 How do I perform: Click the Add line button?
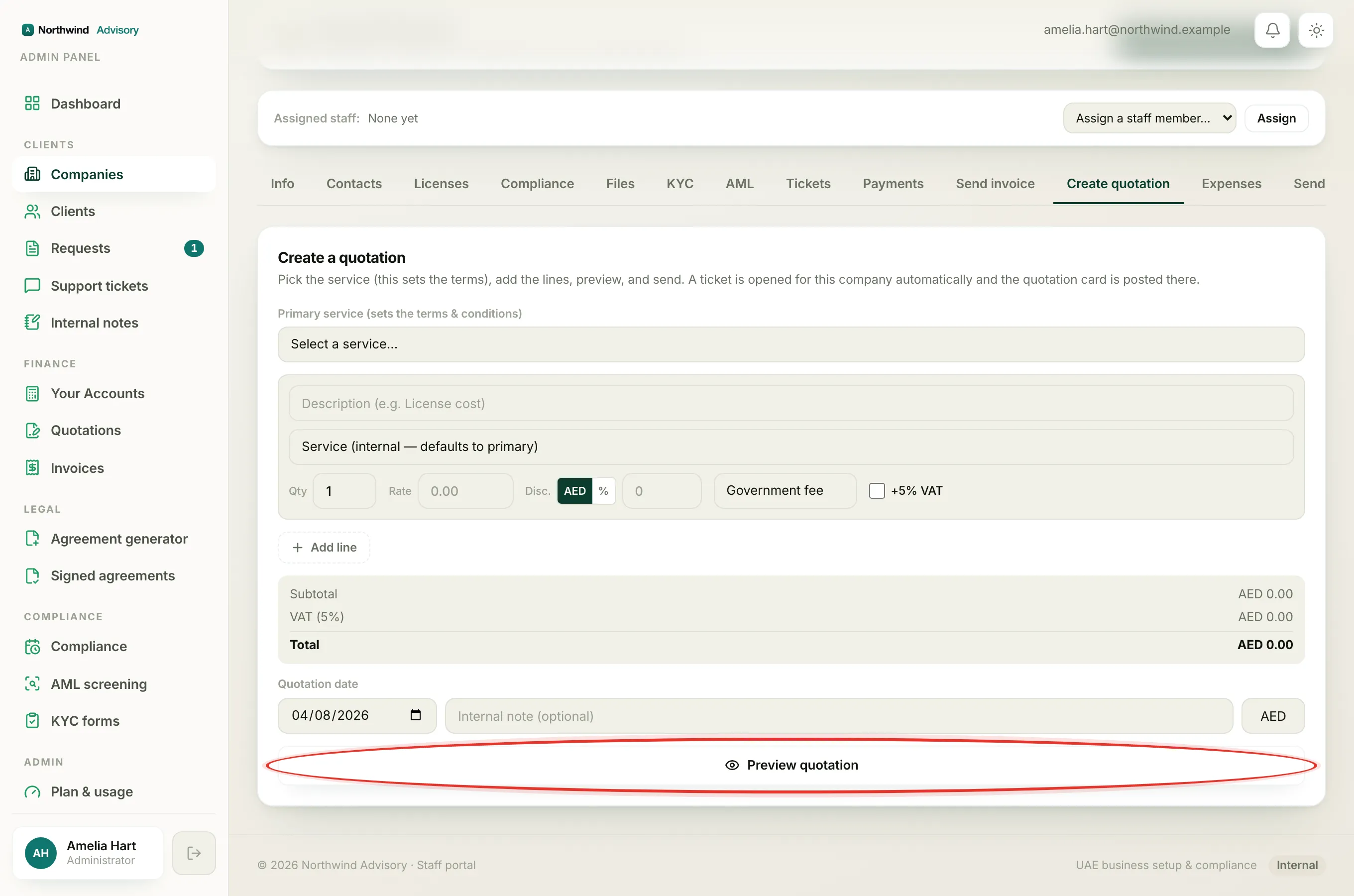tap(324, 548)
